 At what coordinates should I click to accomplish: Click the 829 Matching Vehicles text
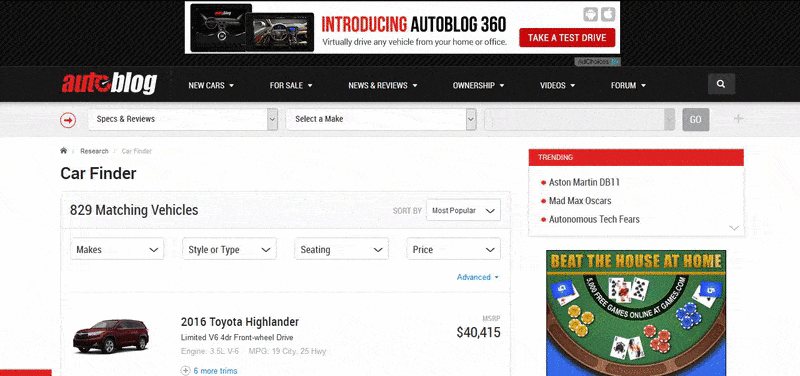[134, 210]
